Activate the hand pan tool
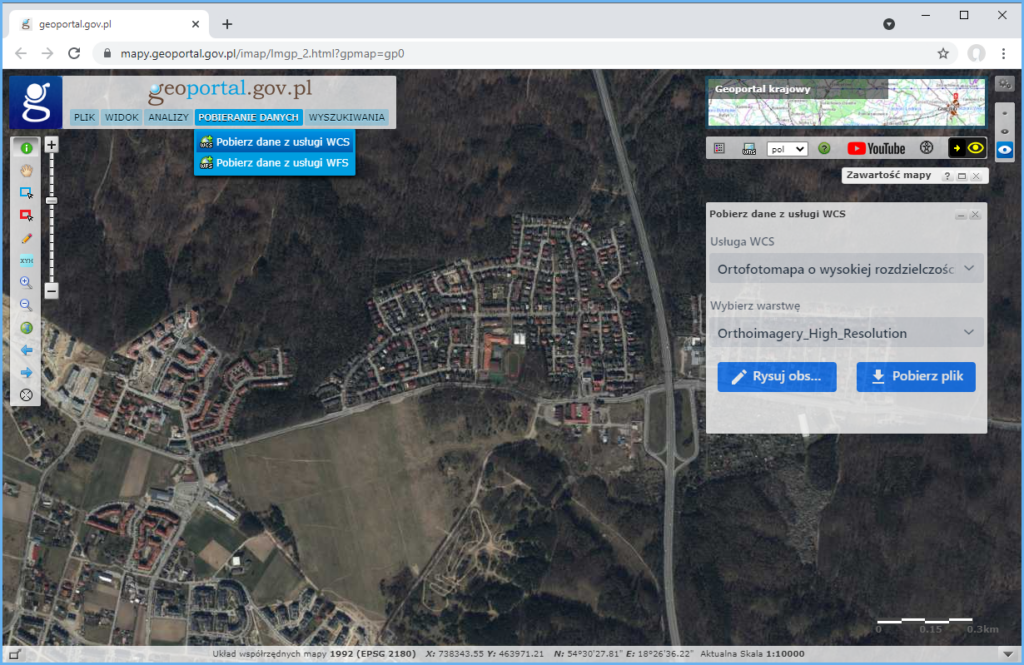The width and height of the screenshot is (1024, 665). coord(26,170)
